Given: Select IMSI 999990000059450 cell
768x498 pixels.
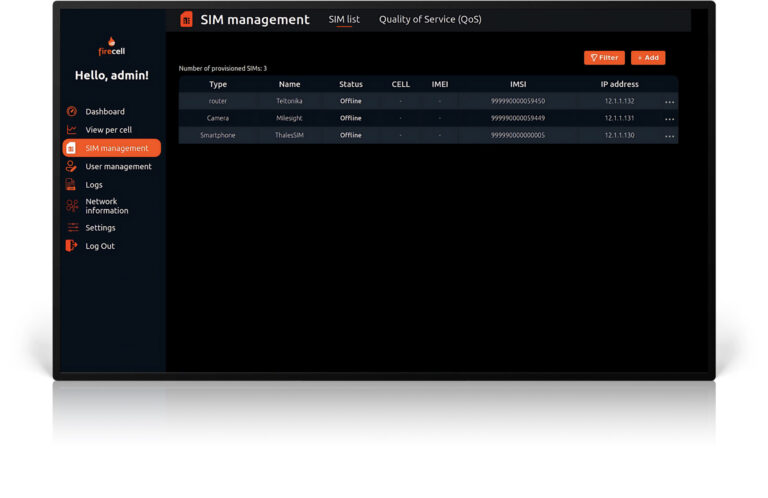Looking at the screenshot, I should pos(518,101).
